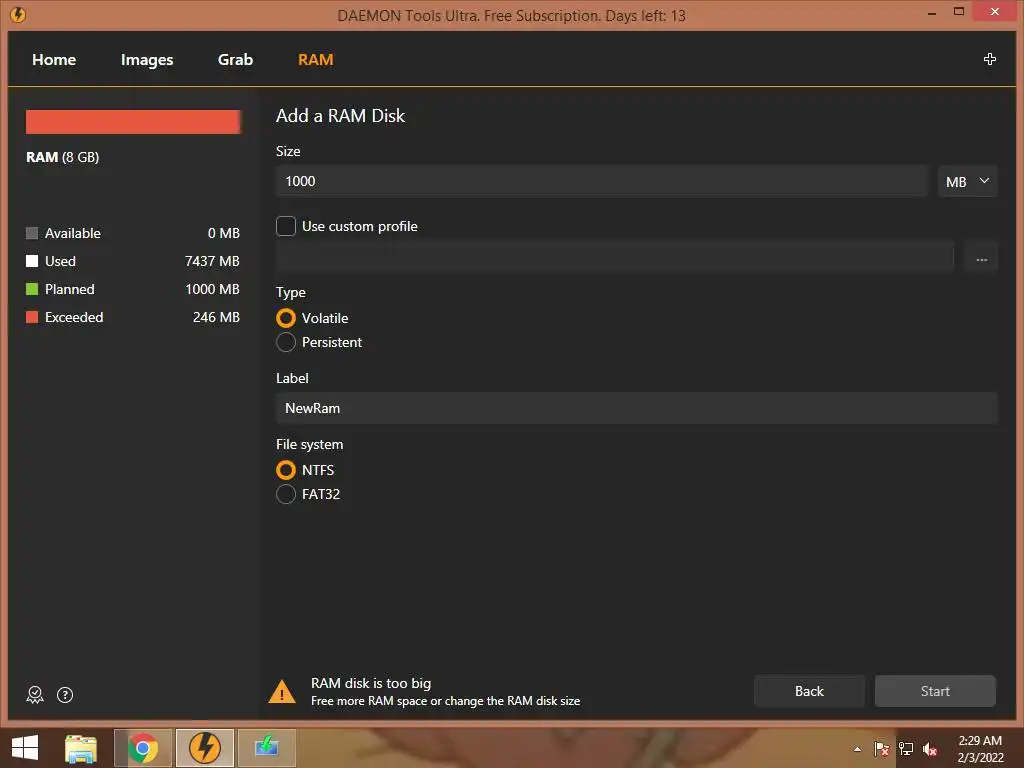This screenshot has height=768, width=1024.
Task: Show hidden system tray icons
Action: pos(857,749)
